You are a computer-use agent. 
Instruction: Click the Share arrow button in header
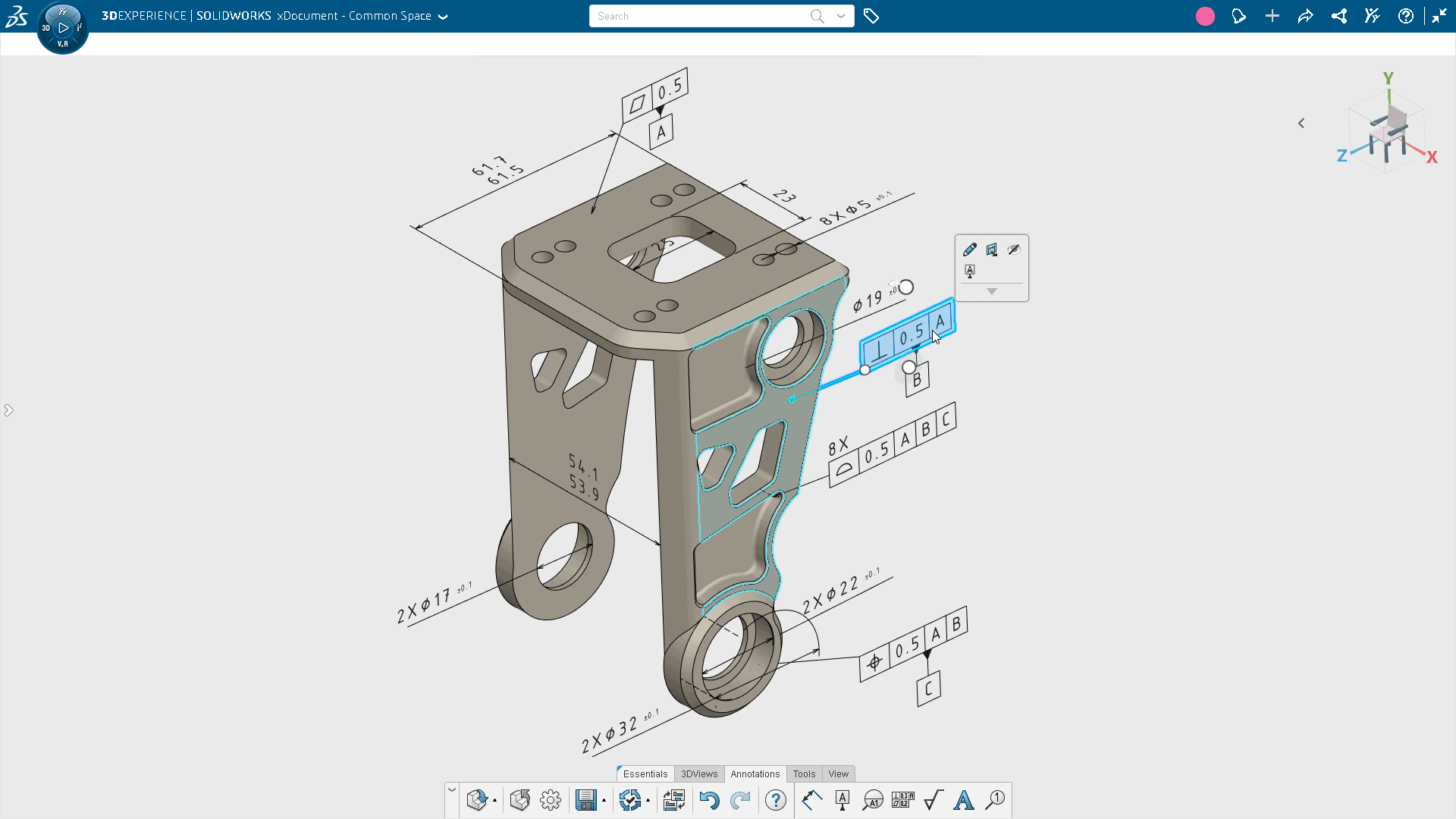(x=1305, y=16)
